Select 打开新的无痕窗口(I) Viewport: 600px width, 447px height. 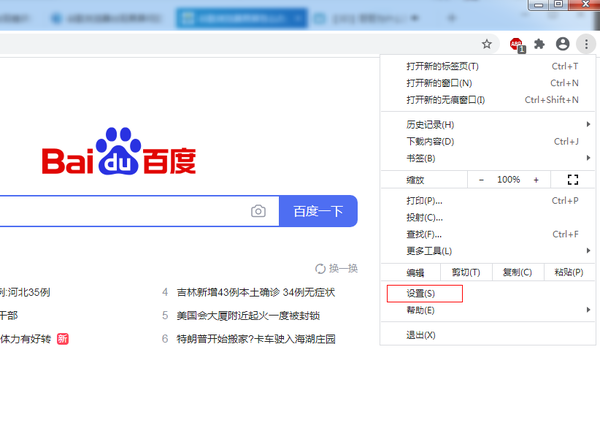446,100
